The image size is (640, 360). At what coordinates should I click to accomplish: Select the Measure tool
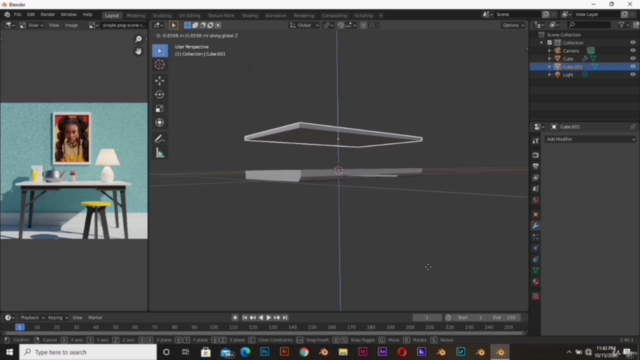tap(160, 153)
